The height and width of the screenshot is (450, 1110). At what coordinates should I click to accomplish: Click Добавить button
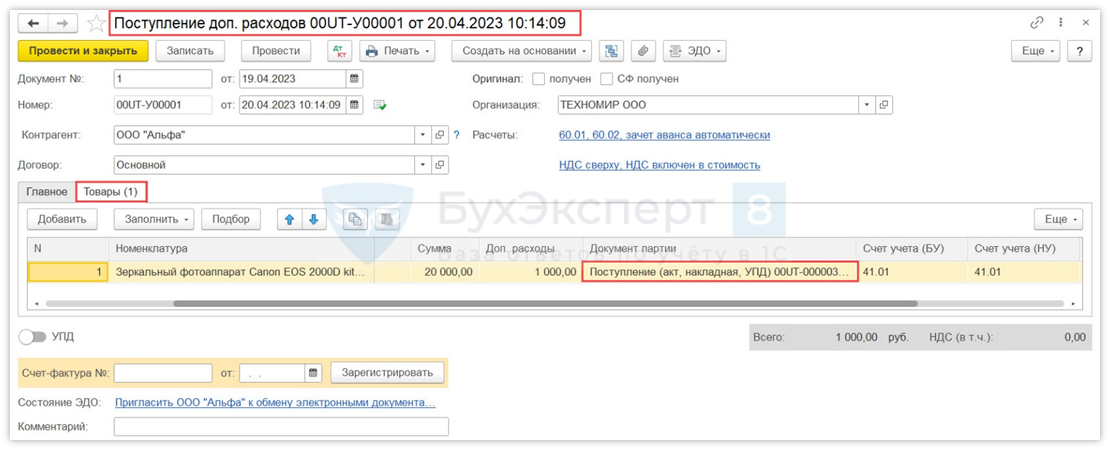pos(62,219)
